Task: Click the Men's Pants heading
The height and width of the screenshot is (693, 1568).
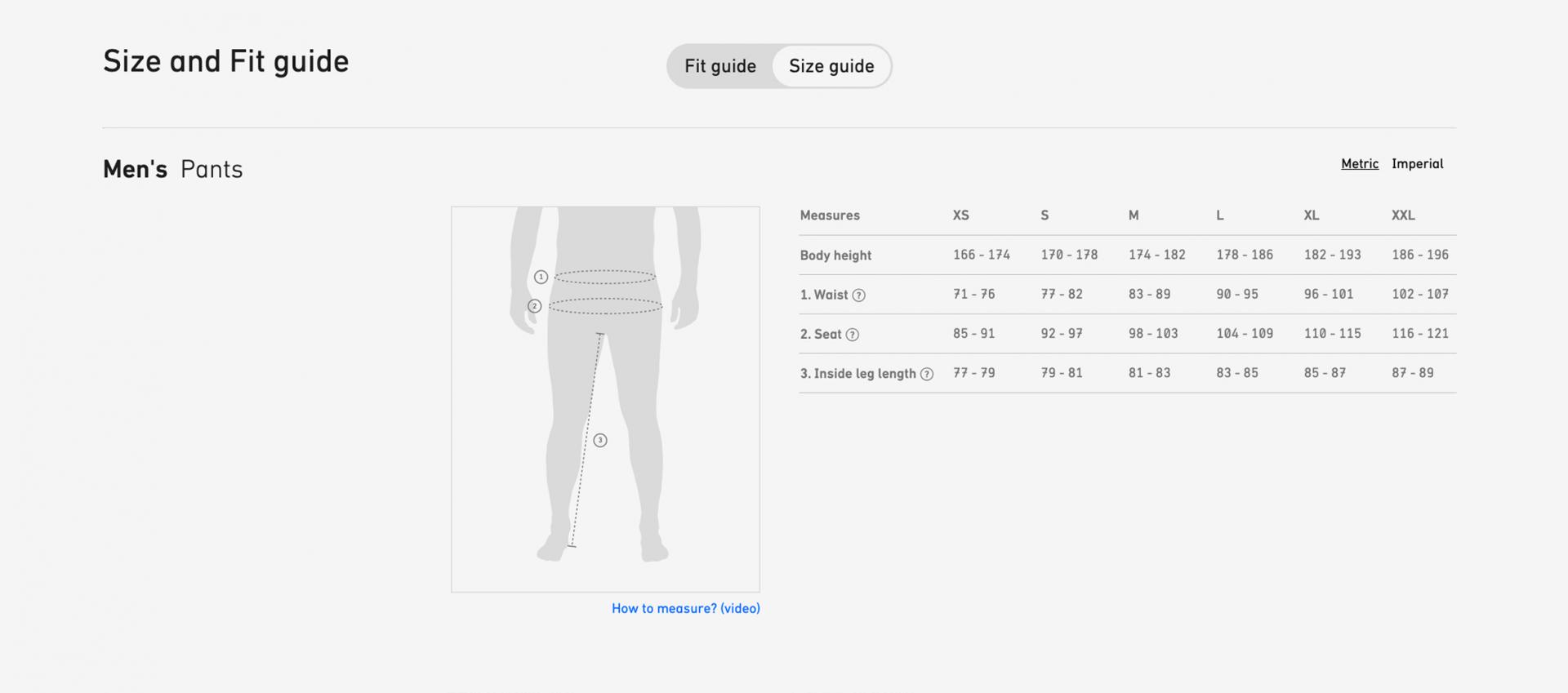Action: click(173, 170)
